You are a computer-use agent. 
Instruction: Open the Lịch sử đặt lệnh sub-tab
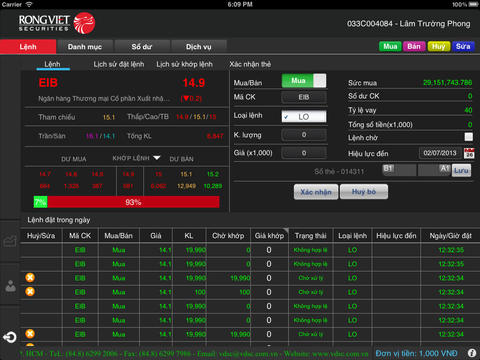[119, 64]
